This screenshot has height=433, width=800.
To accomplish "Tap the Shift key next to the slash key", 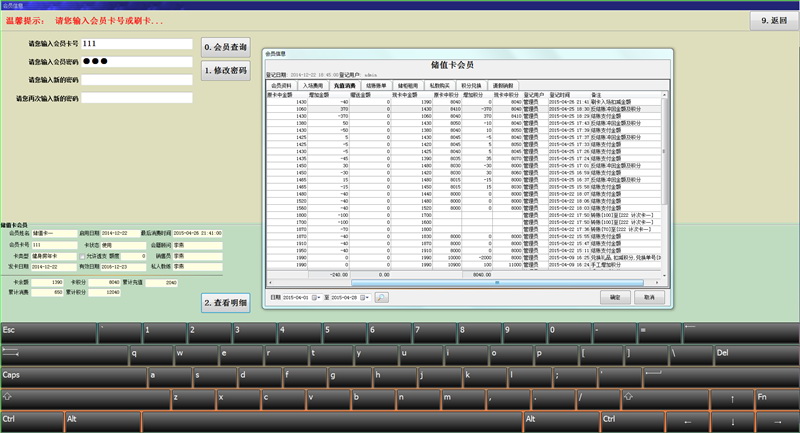I will (x=664, y=400).
